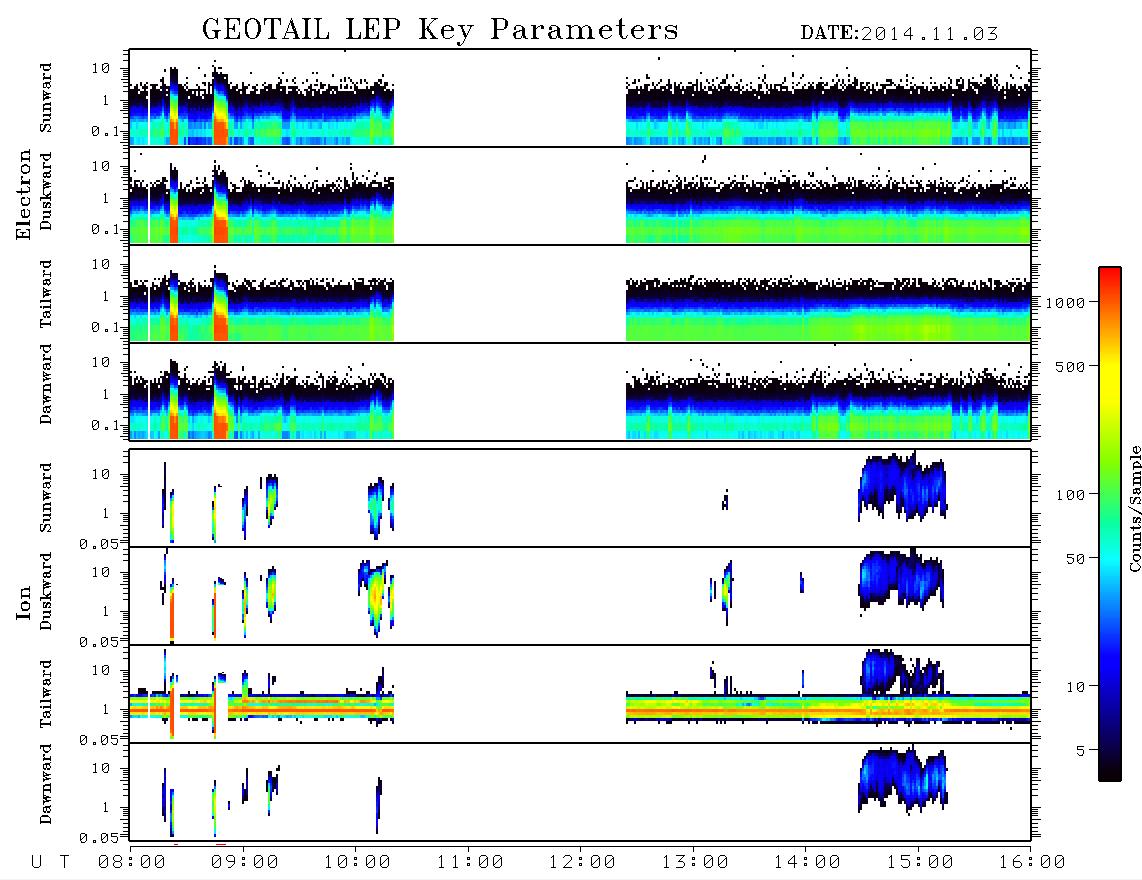This screenshot has height=880, width=1142.
Task: Click the Electron group axis label
Action: [24, 195]
